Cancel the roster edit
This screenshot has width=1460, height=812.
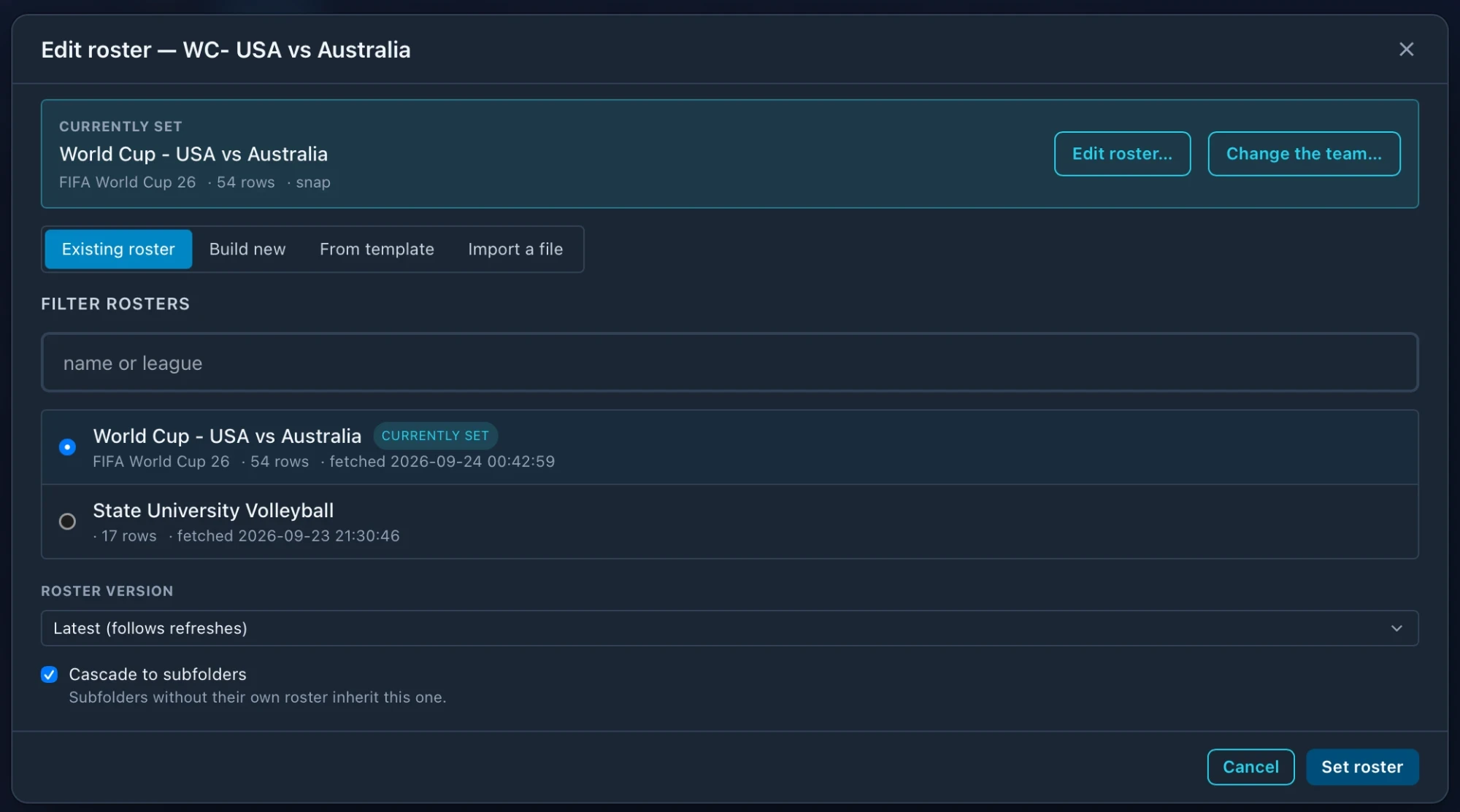point(1250,767)
